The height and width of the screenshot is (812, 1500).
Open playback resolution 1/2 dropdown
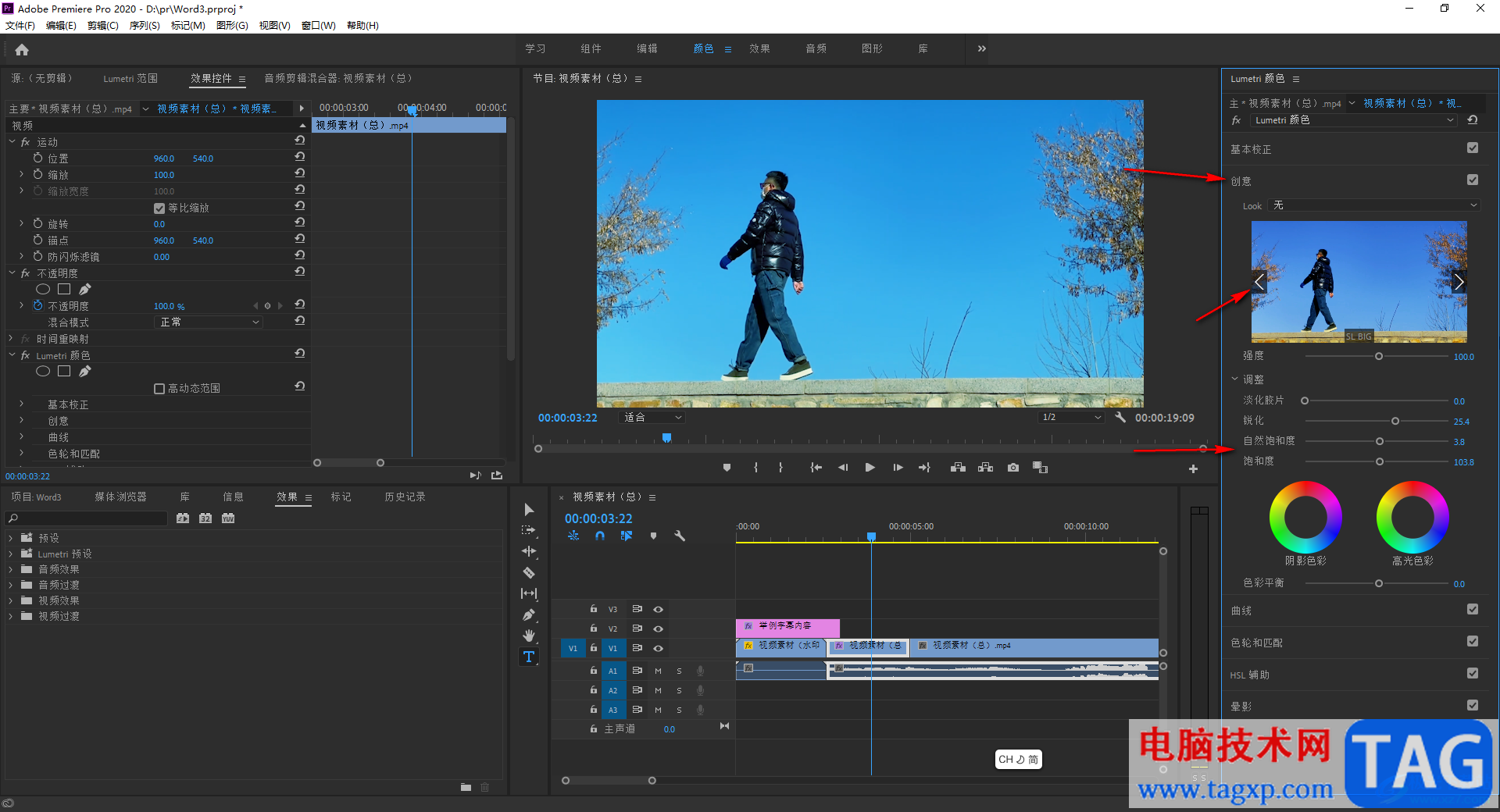pyautogui.click(x=1072, y=418)
